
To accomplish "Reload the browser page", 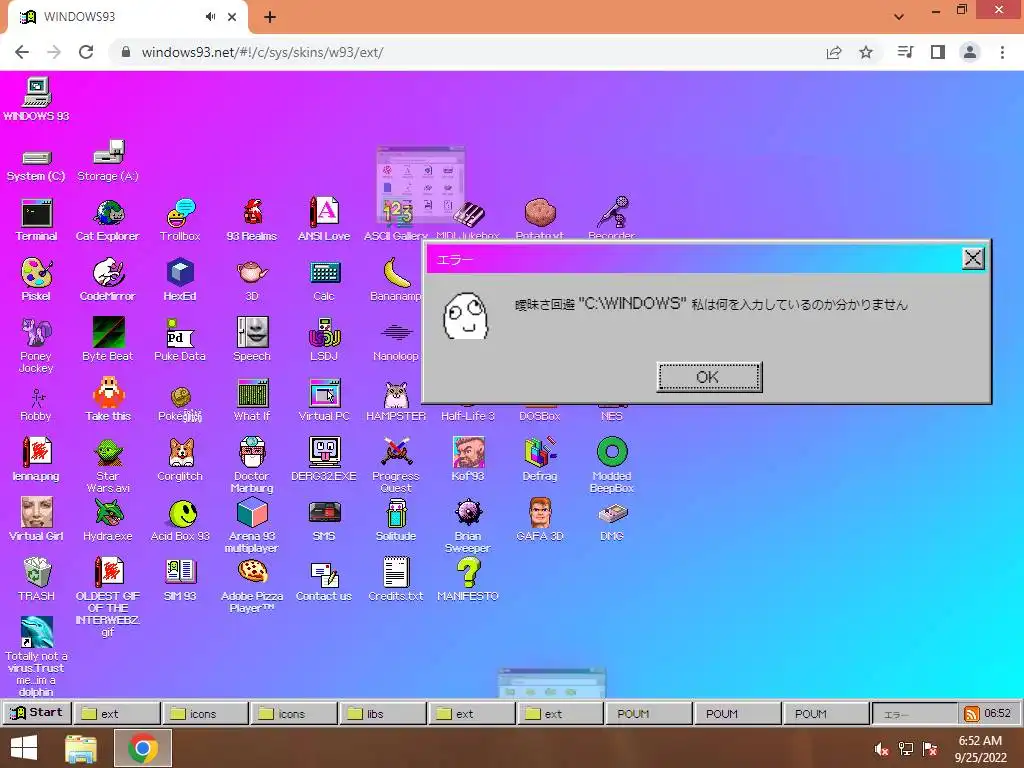I will [x=86, y=52].
